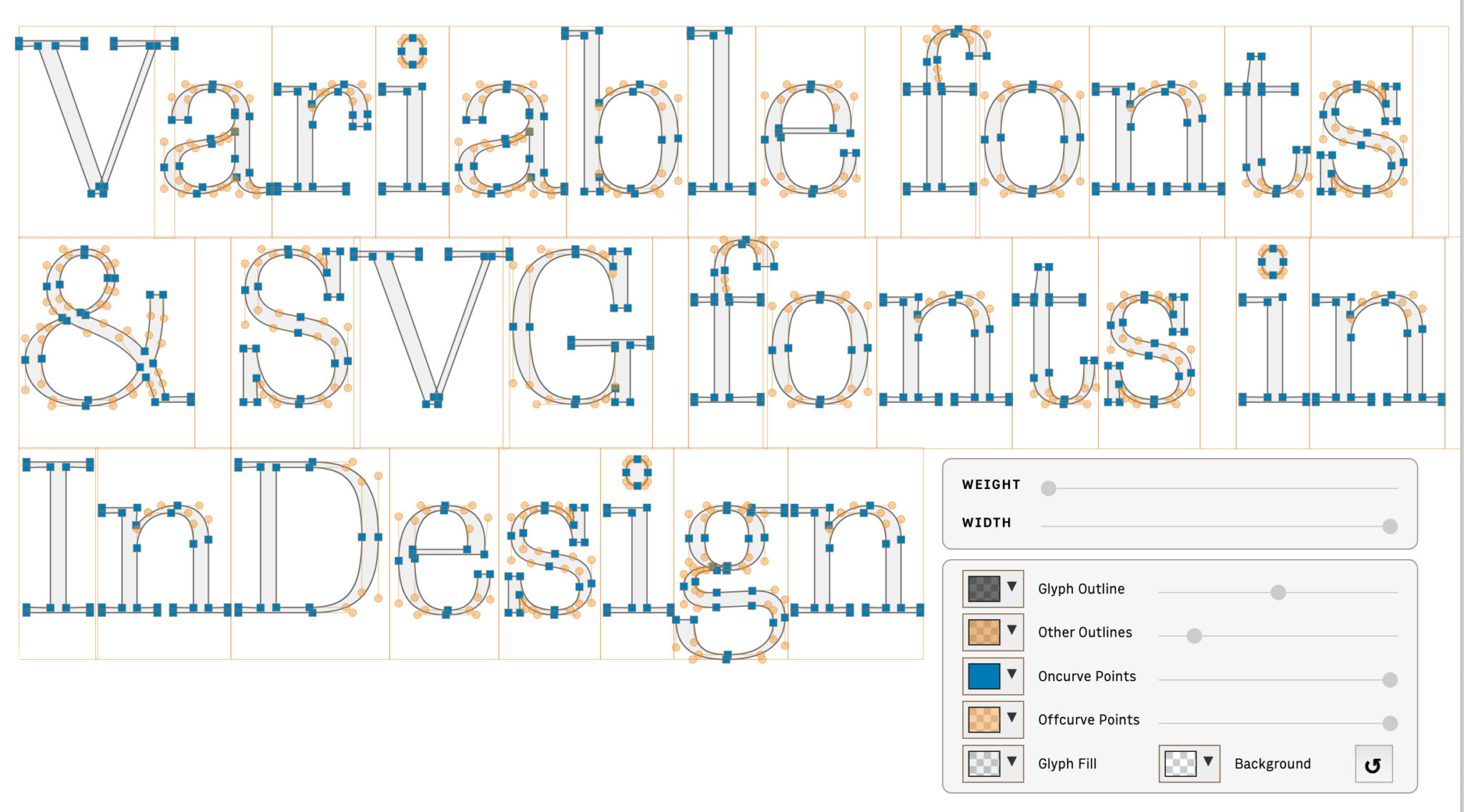The image size is (1464, 812).
Task: Open the Glyph Outline color swatch
Action: point(984,588)
